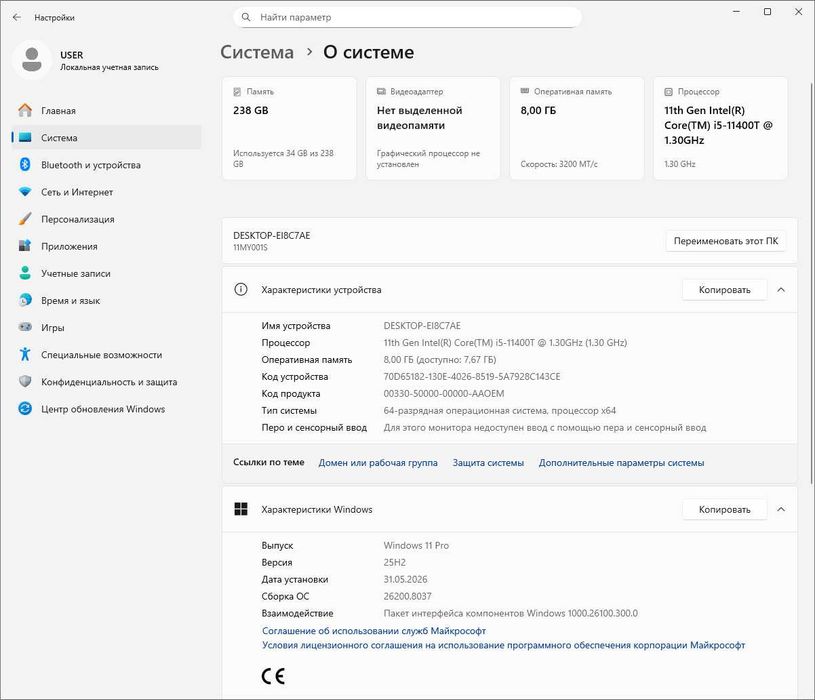Click the Windows logo beside Характеристики Windows
The width and height of the screenshot is (815, 700).
point(241,509)
